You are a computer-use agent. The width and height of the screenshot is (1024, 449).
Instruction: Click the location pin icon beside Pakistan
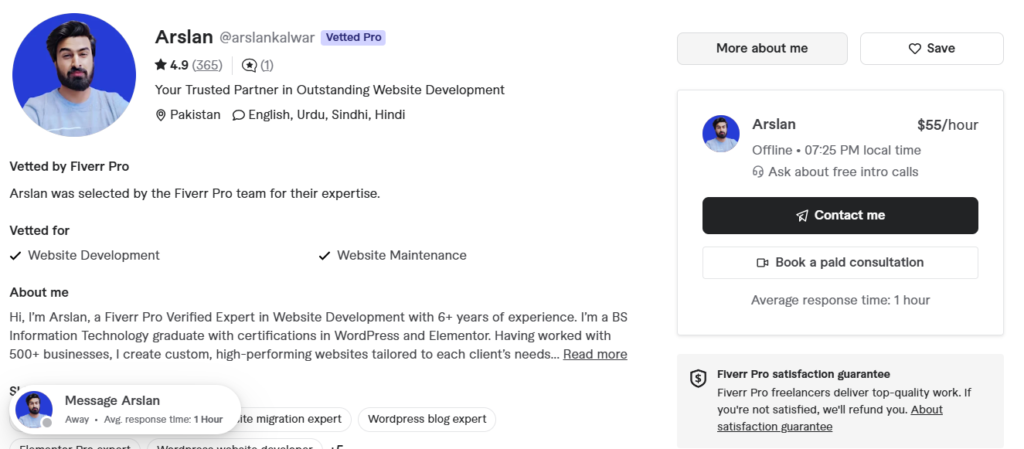tap(161, 115)
